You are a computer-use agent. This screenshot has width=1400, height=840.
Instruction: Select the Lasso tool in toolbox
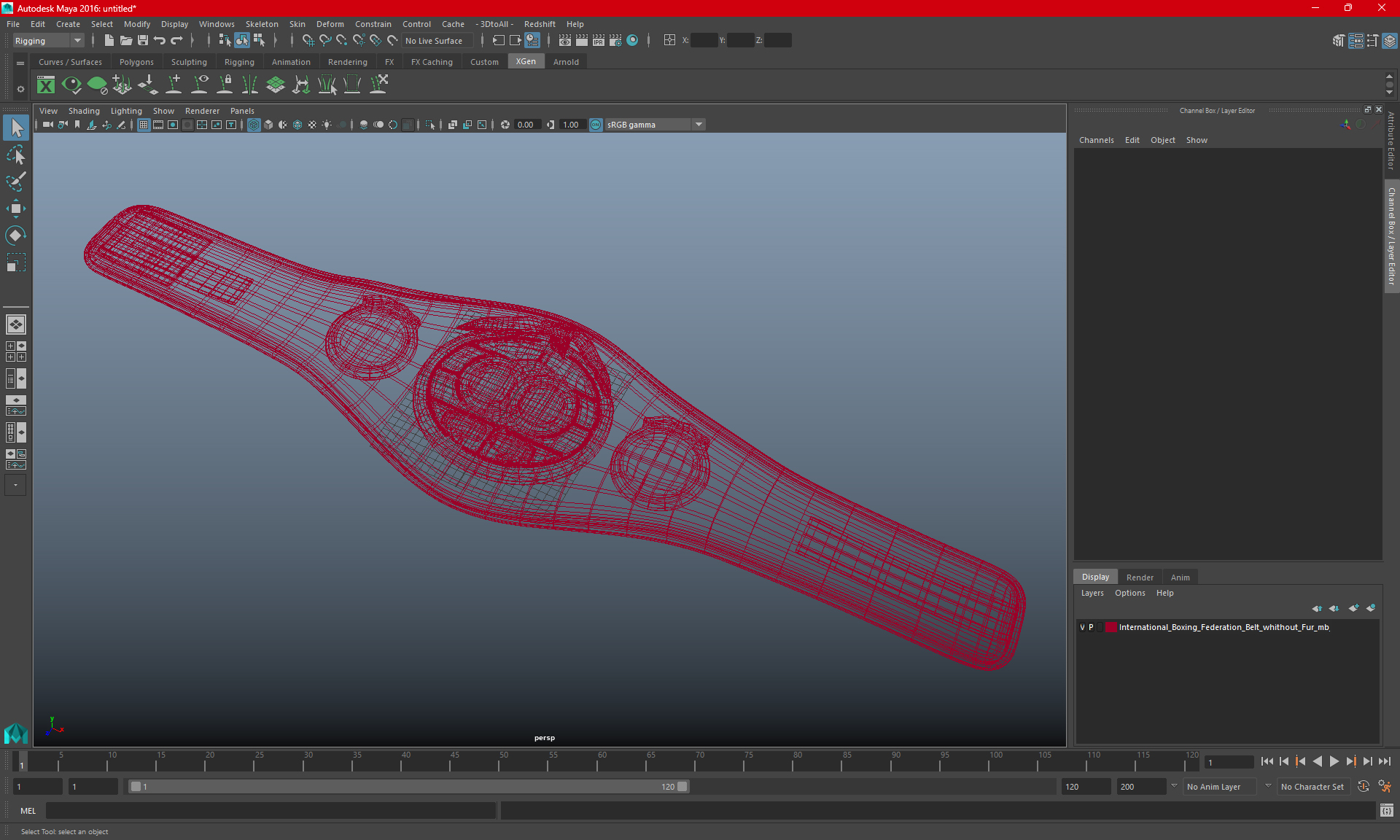[x=16, y=155]
